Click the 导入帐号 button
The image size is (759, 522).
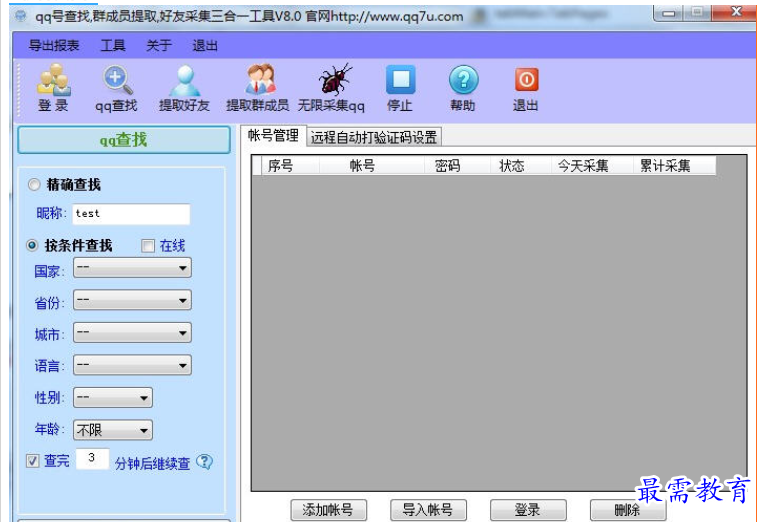click(428, 510)
